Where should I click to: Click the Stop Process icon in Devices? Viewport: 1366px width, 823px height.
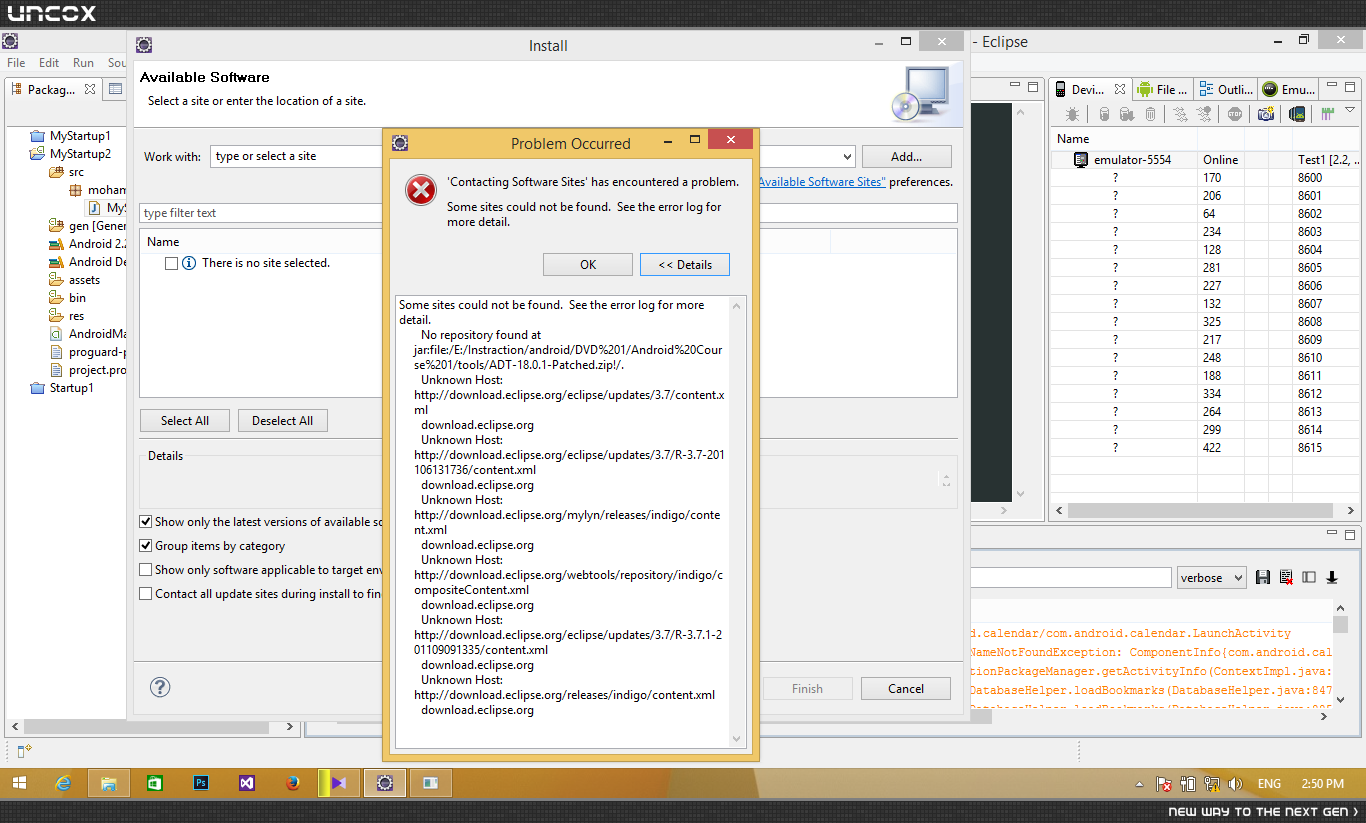[x=1235, y=114]
